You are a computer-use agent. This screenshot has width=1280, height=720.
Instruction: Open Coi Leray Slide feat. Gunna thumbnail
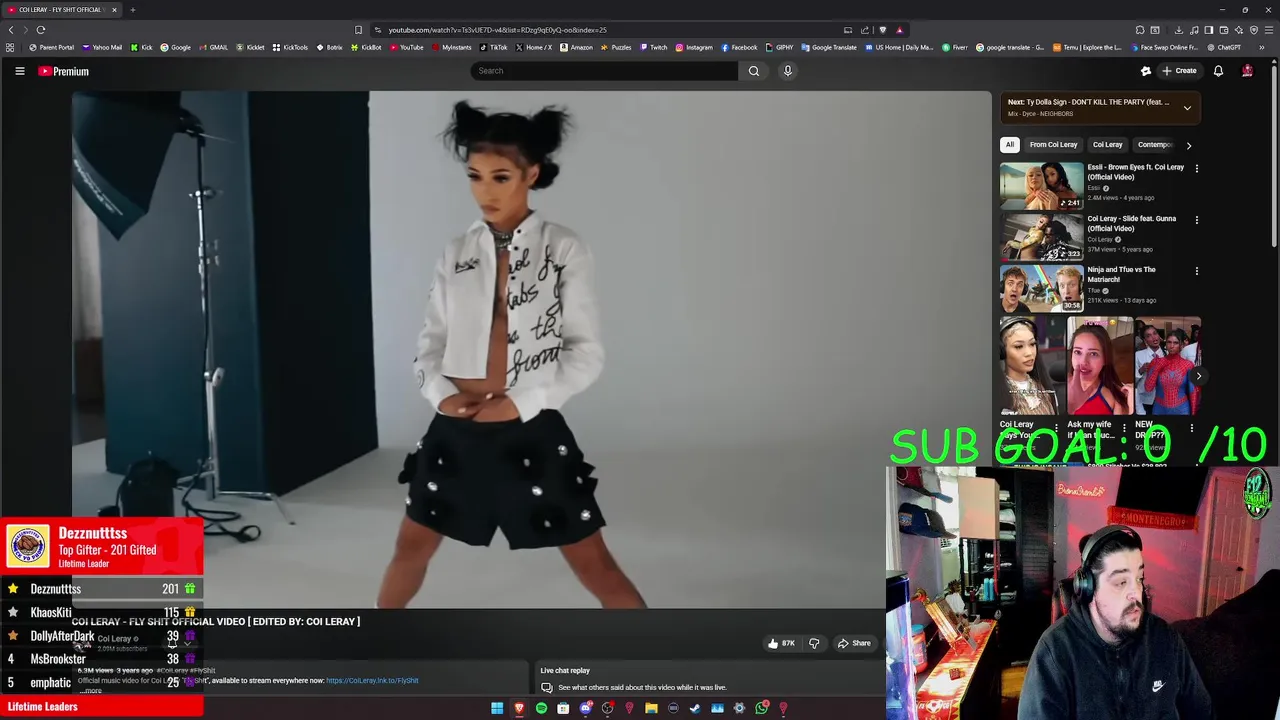click(1041, 236)
